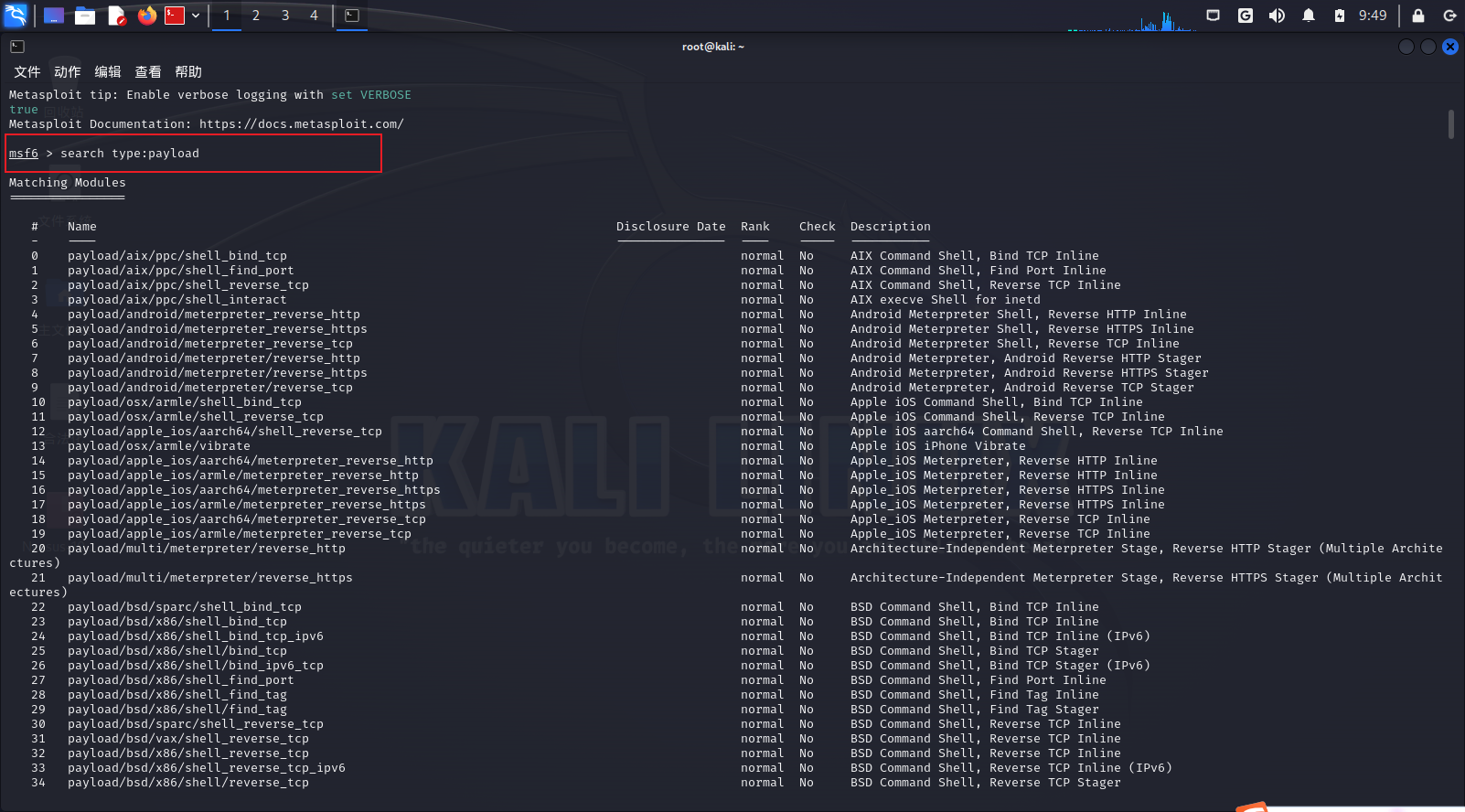Switch to workspace 2
The height and width of the screenshot is (812, 1465).
coord(256,16)
